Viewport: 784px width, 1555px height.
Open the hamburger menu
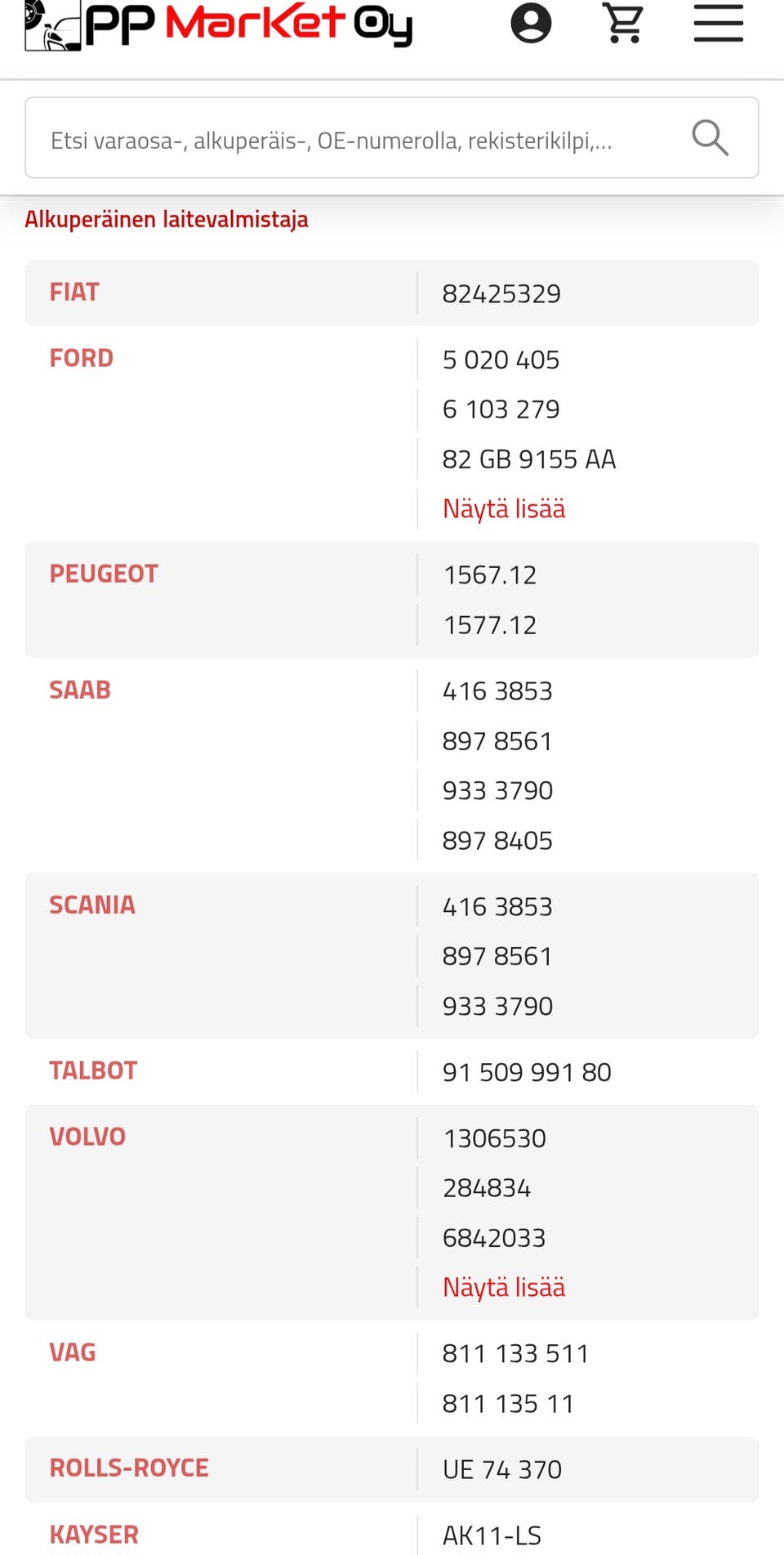coord(719,23)
